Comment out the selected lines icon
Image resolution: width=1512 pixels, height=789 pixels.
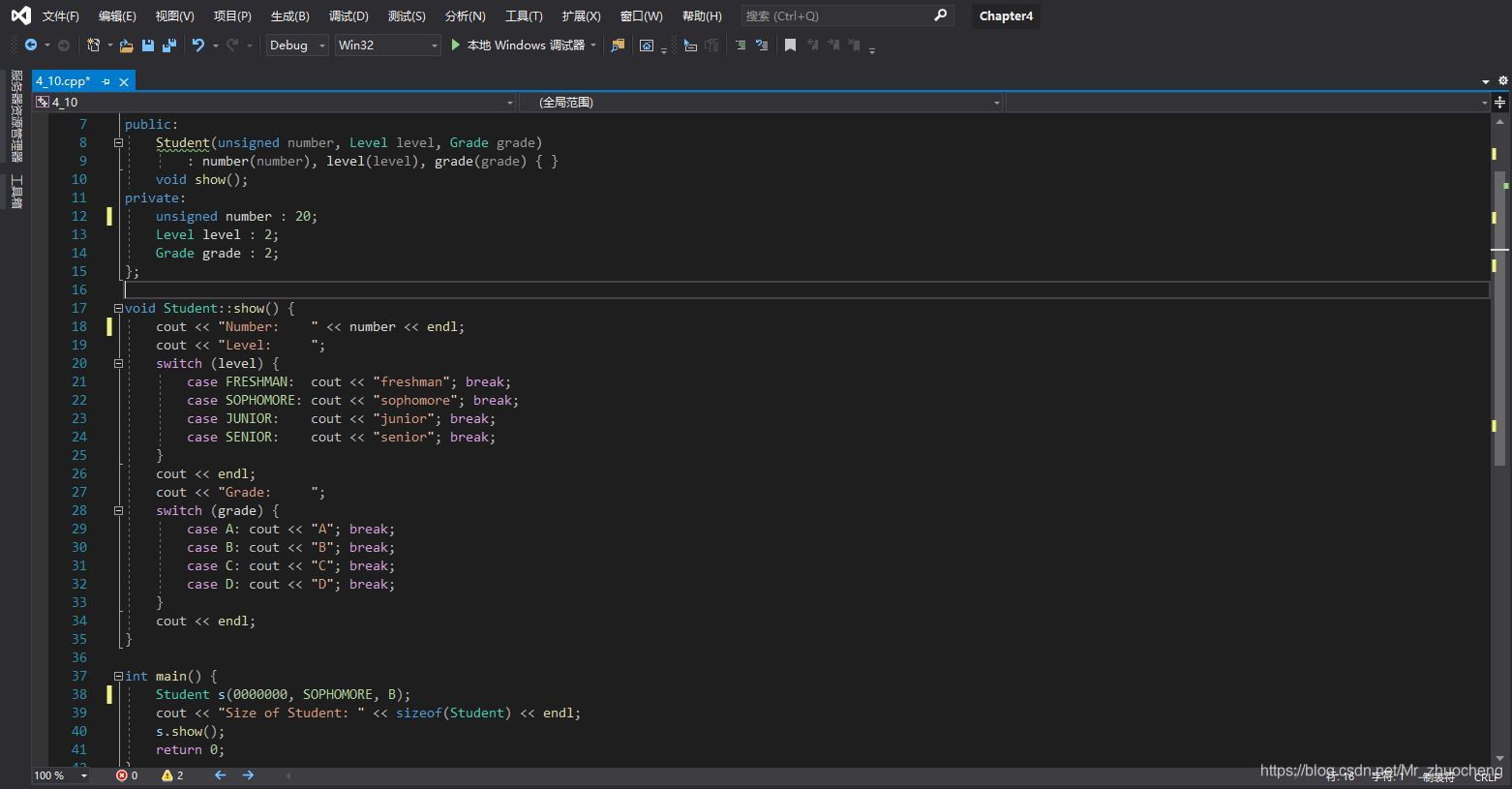click(741, 45)
